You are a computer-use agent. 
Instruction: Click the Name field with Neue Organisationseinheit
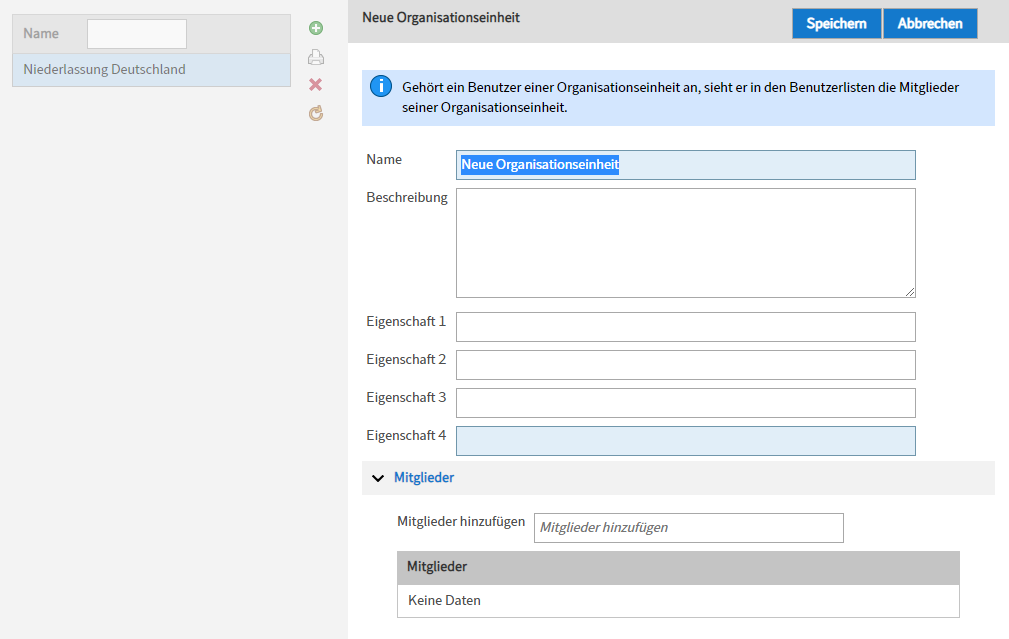point(685,165)
